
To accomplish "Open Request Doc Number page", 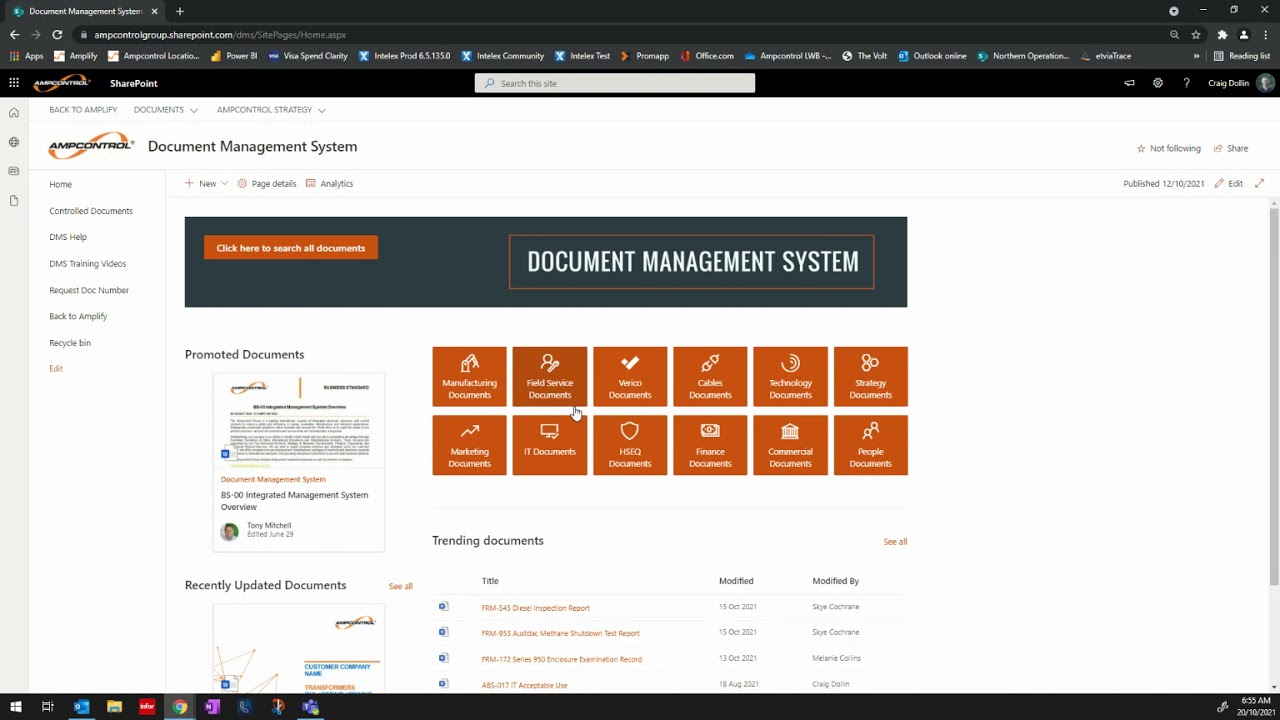I will [x=89, y=290].
